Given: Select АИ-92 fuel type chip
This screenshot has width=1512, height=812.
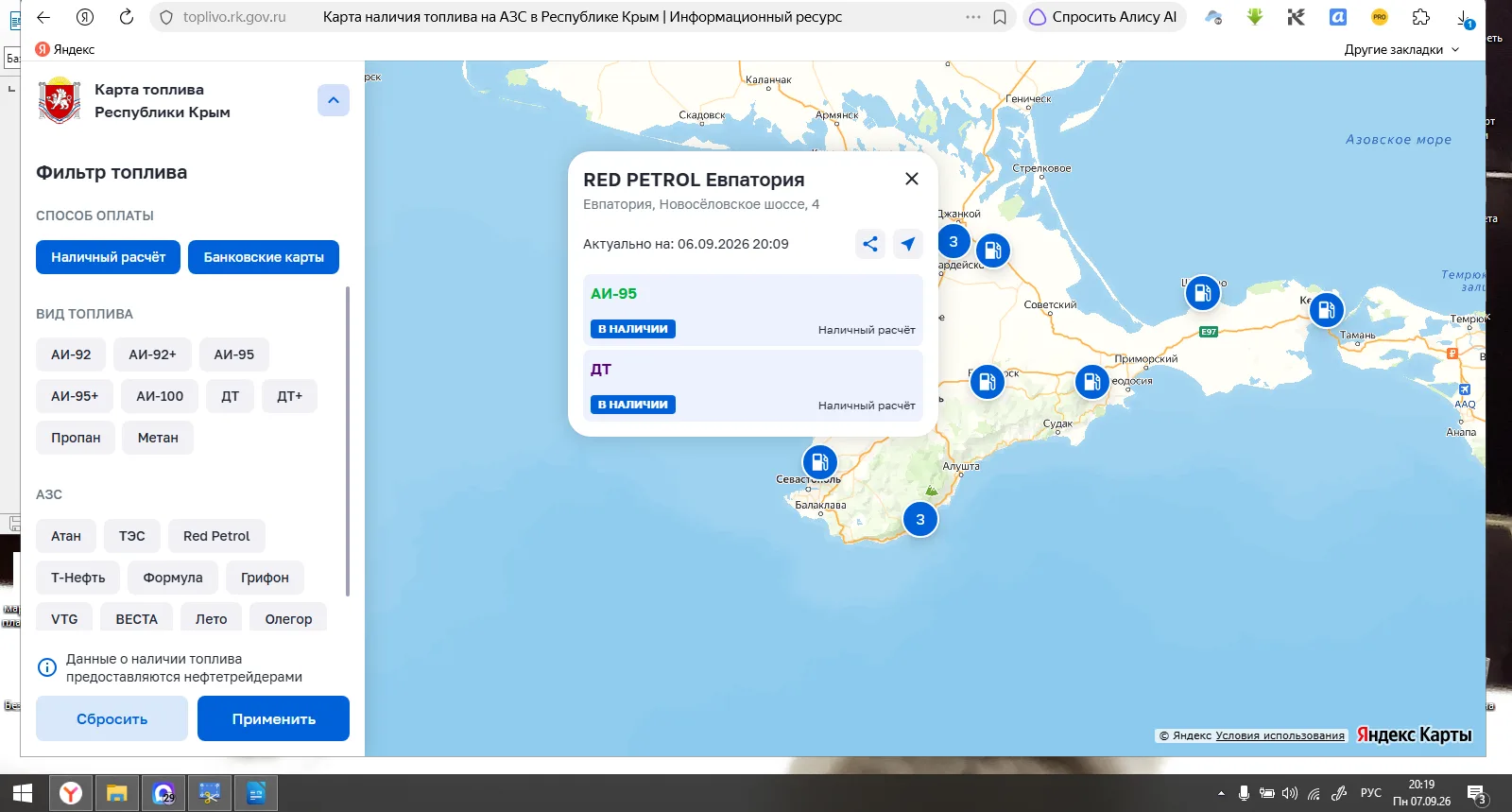Looking at the screenshot, I should [71, 354].
